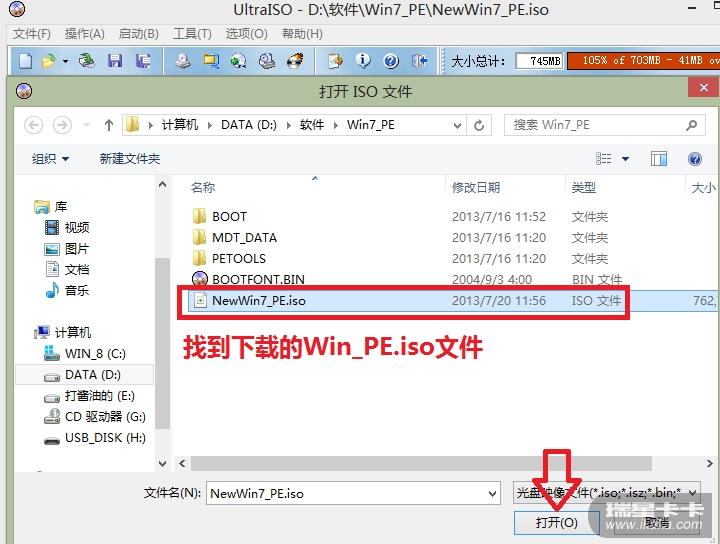
Task: Open the 光盘映像文件 file type dropdown
Action: click(x=607, y=493)
